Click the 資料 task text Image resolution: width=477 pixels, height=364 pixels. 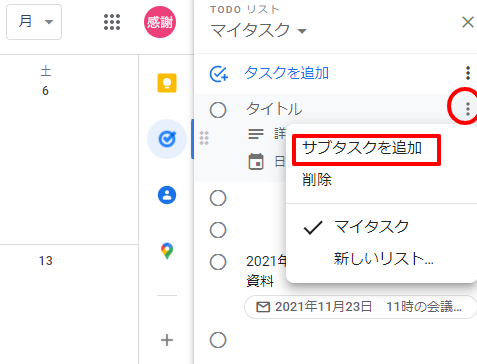point(260,281)
